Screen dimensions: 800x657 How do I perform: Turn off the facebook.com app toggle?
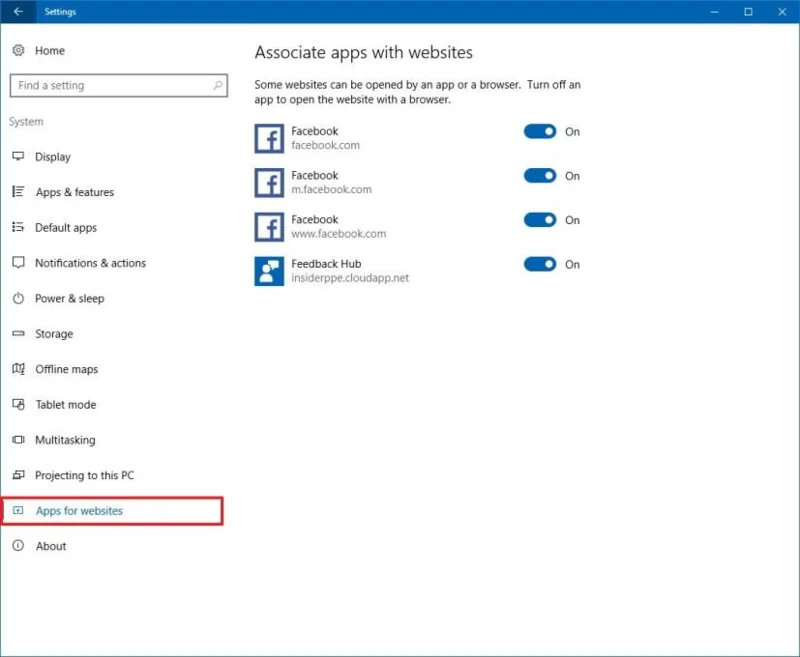point(540,131)
